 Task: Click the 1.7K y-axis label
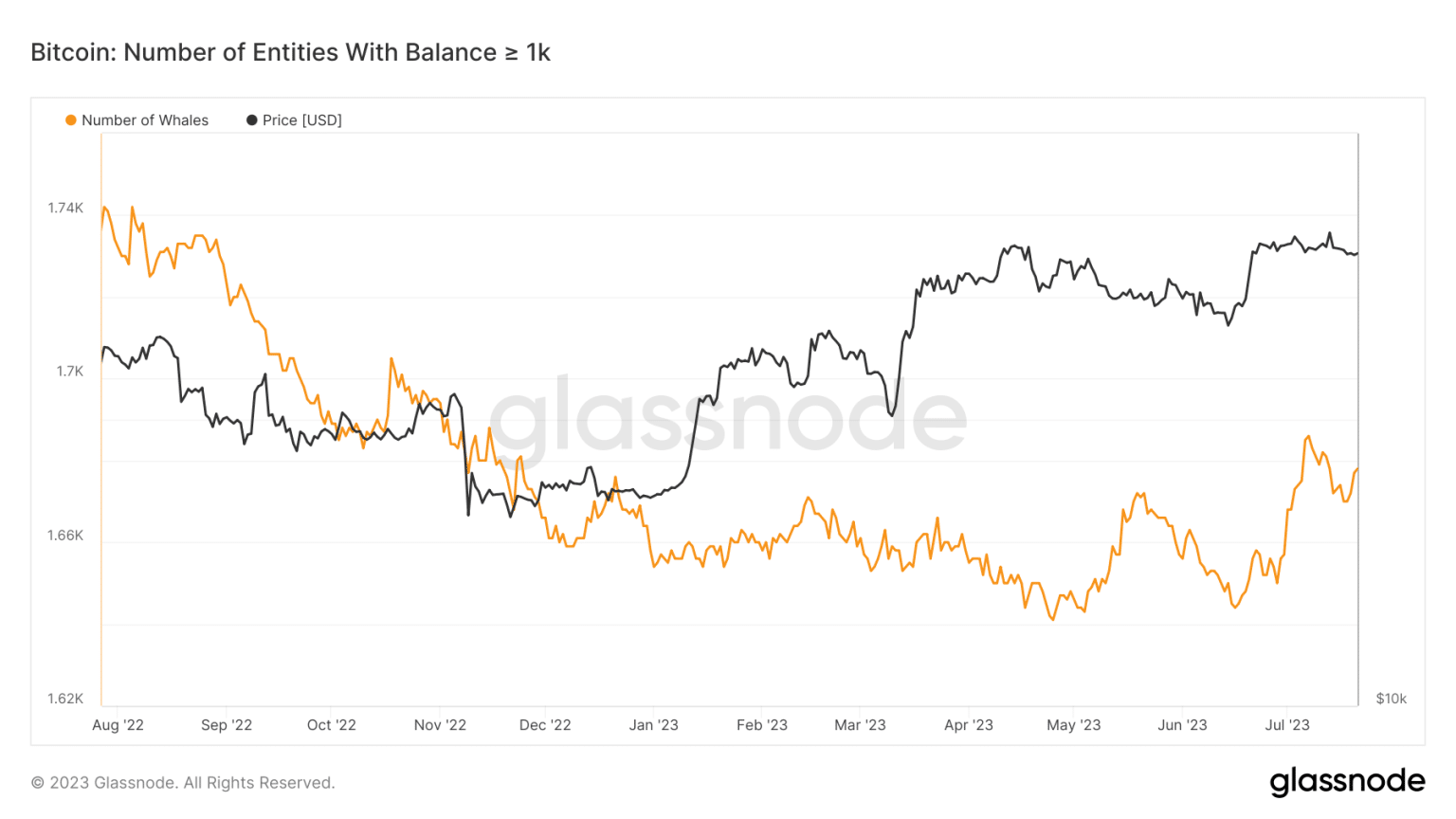click(69, 372)
